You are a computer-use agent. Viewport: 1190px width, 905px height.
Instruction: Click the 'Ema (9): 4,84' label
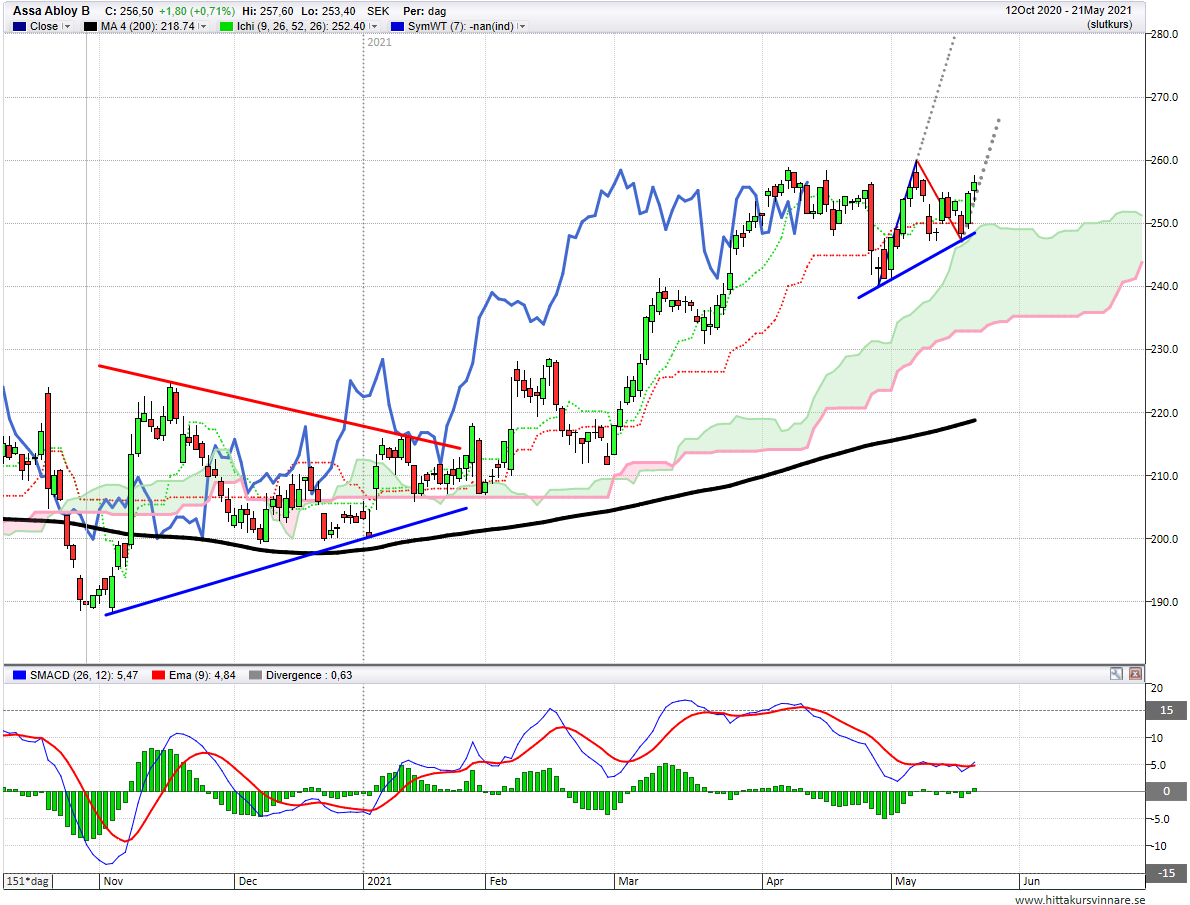(x=202, y=675)
